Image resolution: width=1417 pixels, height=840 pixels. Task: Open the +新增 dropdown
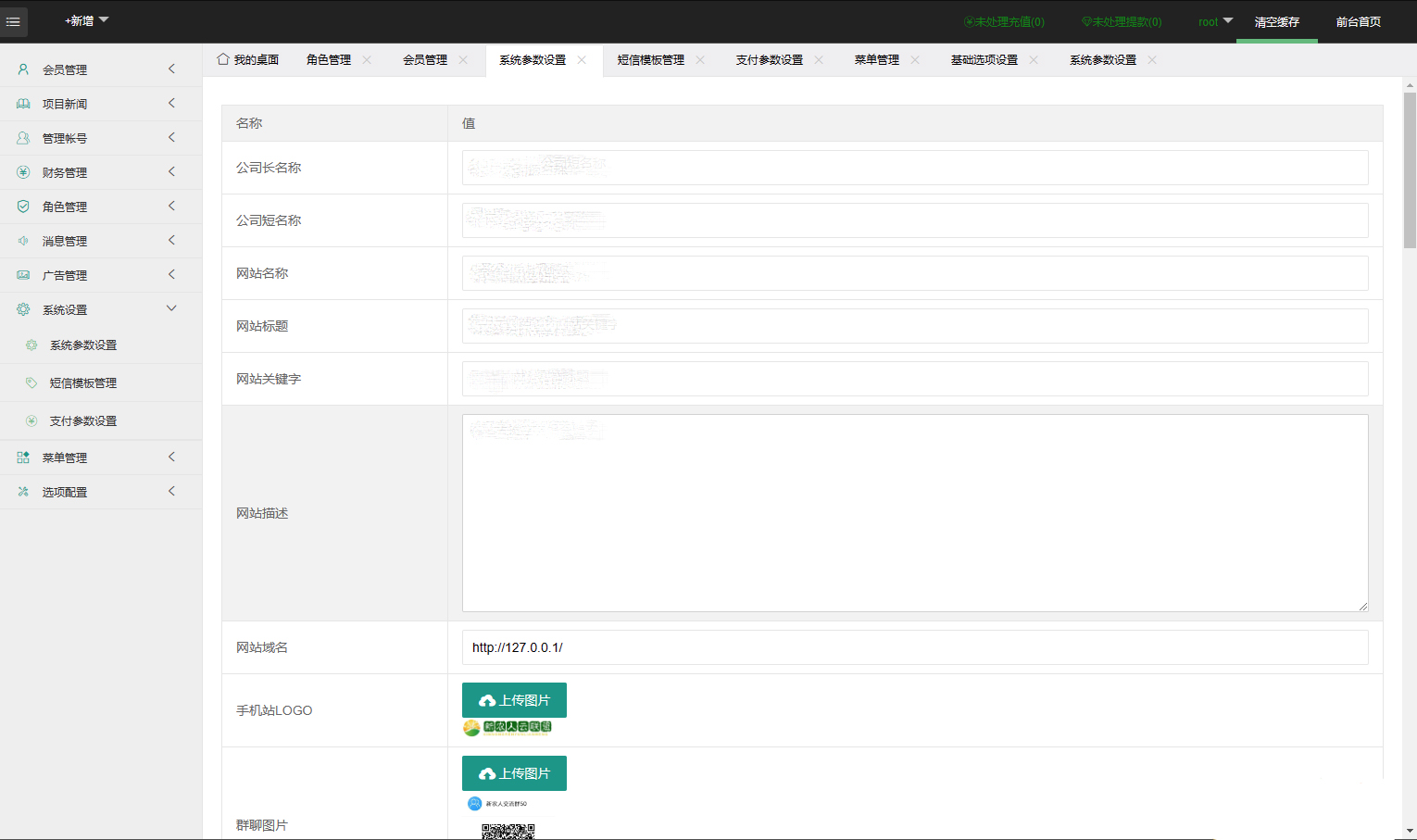pyautogui.click(x=86, y=20)
